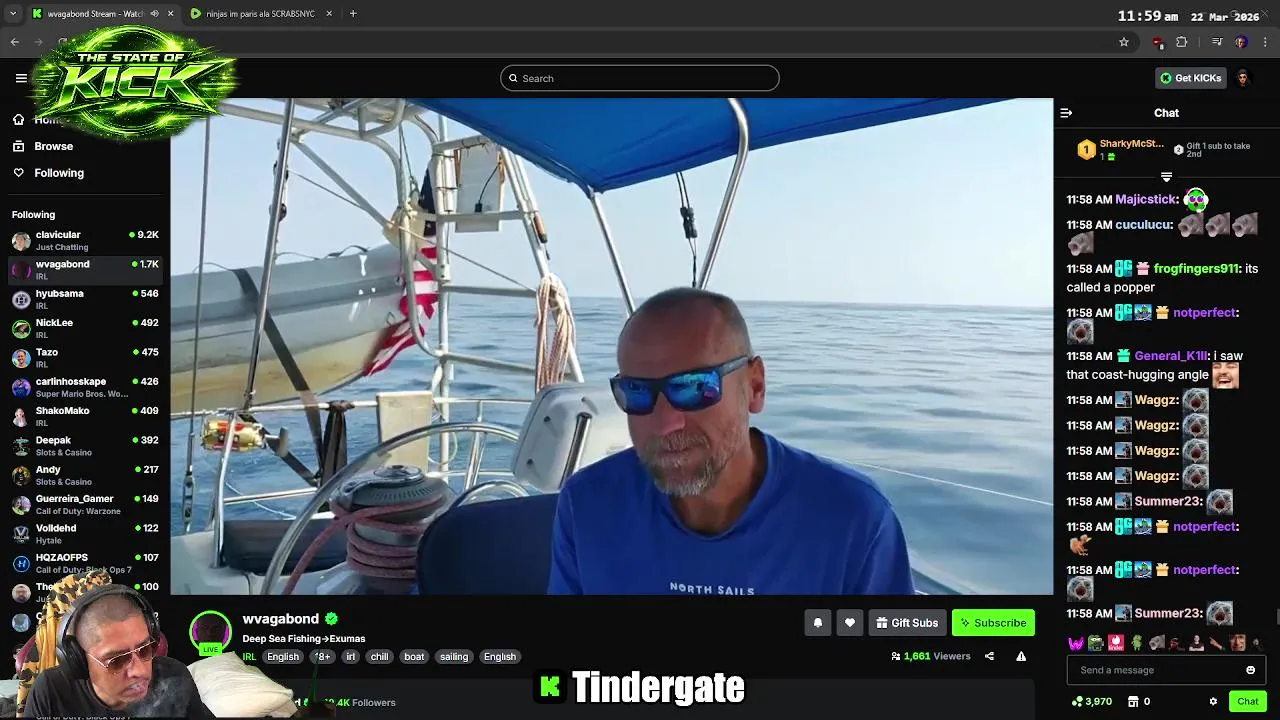Open emoji picker in message box
This screenshot has width=1280, height=720.
1250,670
